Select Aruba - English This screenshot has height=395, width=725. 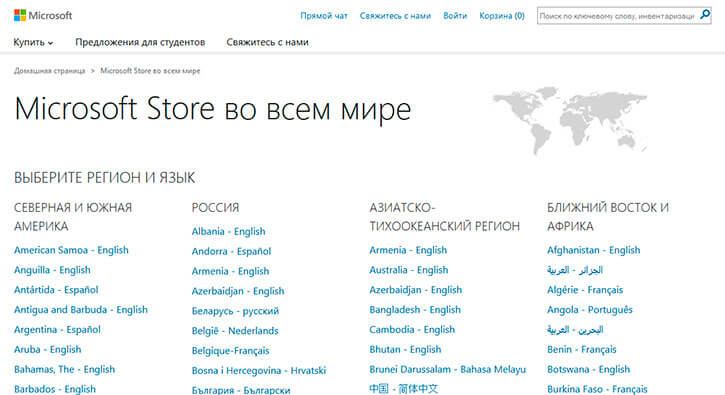coord(48,350)
